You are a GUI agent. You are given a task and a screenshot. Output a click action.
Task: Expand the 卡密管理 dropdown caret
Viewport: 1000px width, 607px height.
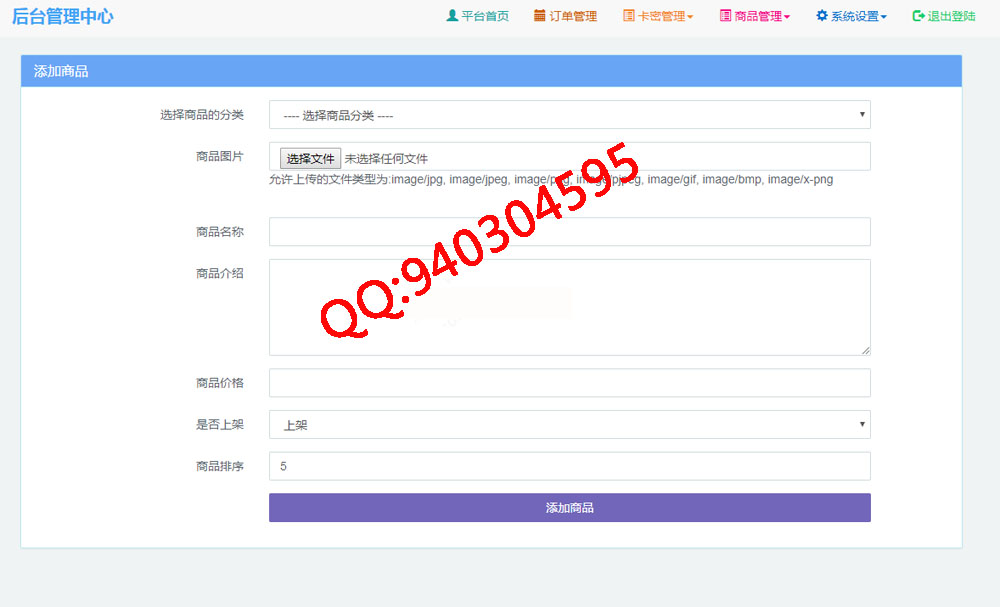(x=690, y=17)
